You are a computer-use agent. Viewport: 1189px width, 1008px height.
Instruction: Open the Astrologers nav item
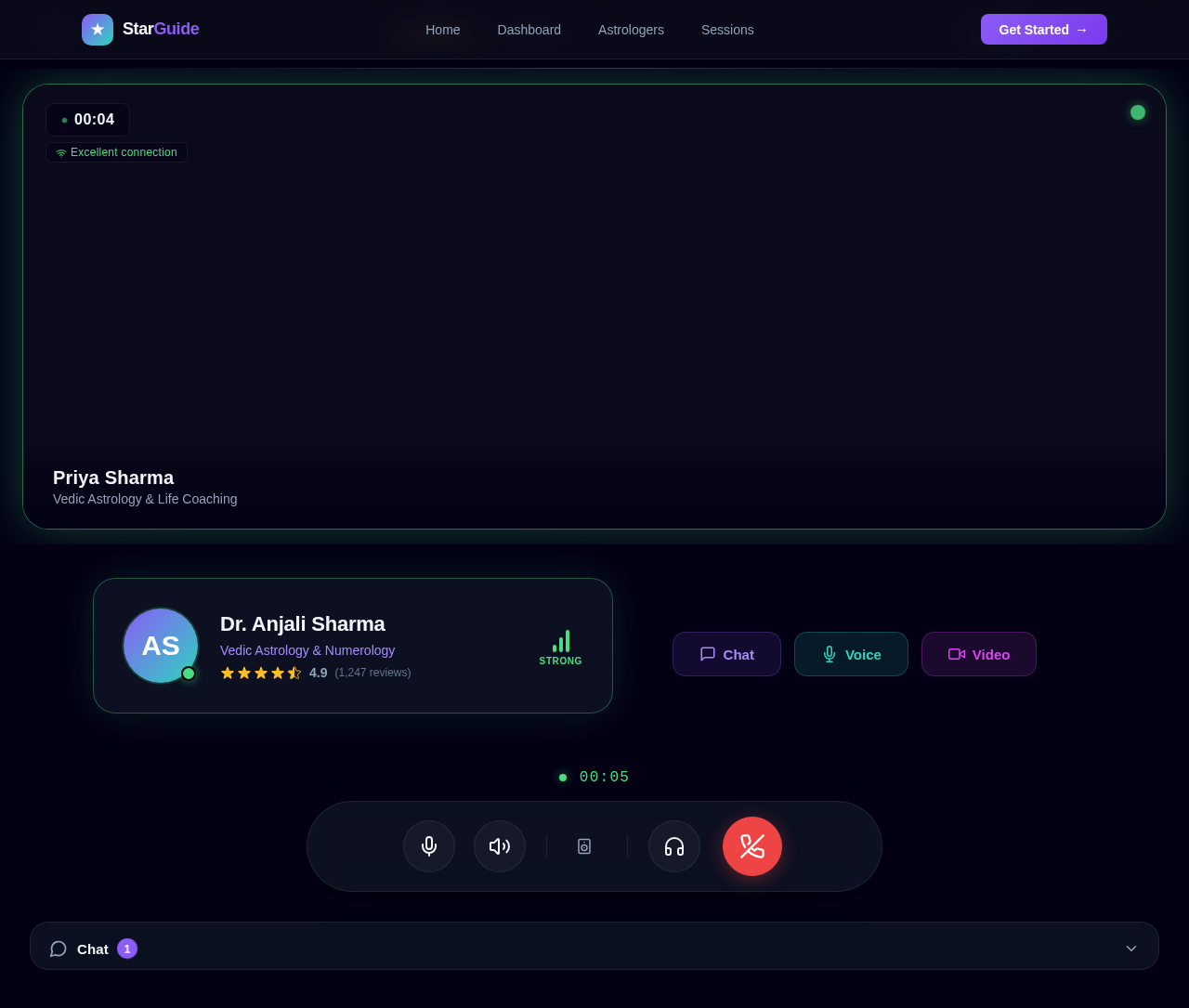[x=631, y=30]
